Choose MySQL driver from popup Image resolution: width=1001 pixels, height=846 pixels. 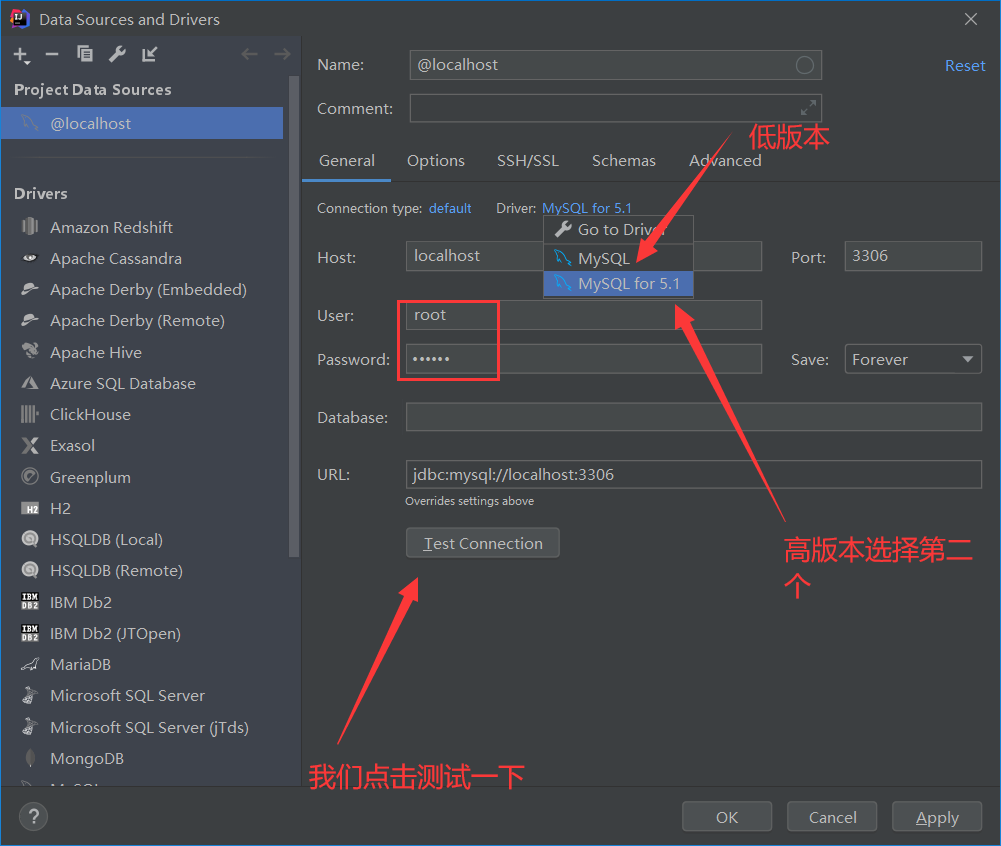coord(618,258)
